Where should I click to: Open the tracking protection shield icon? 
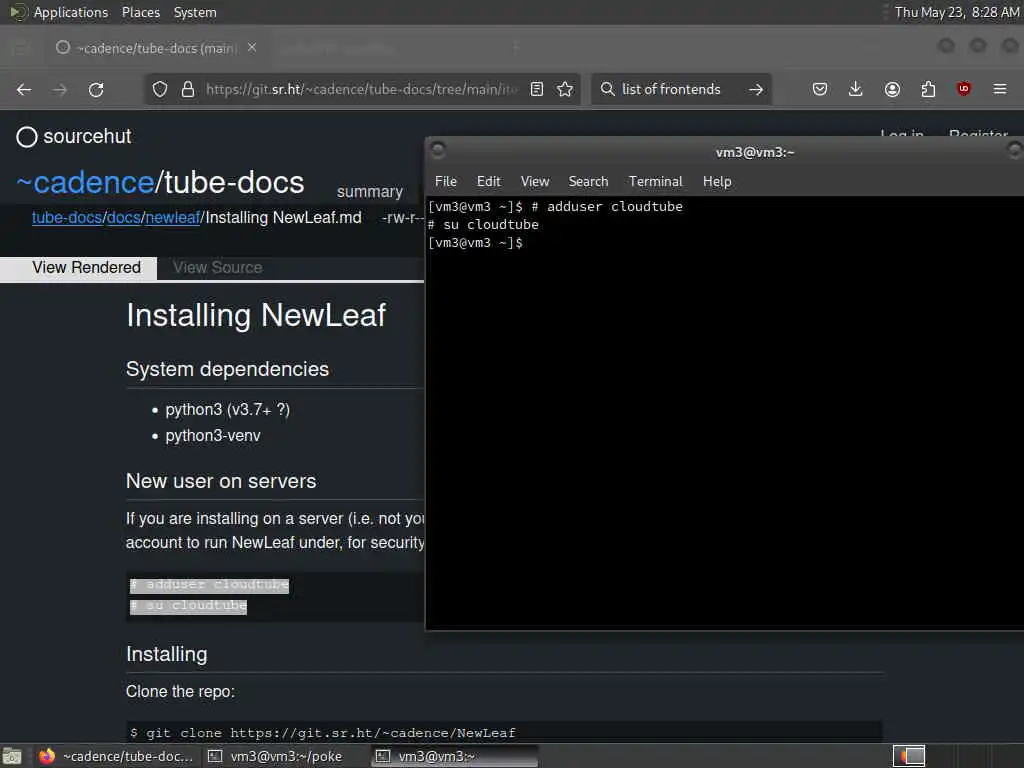pyautogui.click(x=160, y=89)
